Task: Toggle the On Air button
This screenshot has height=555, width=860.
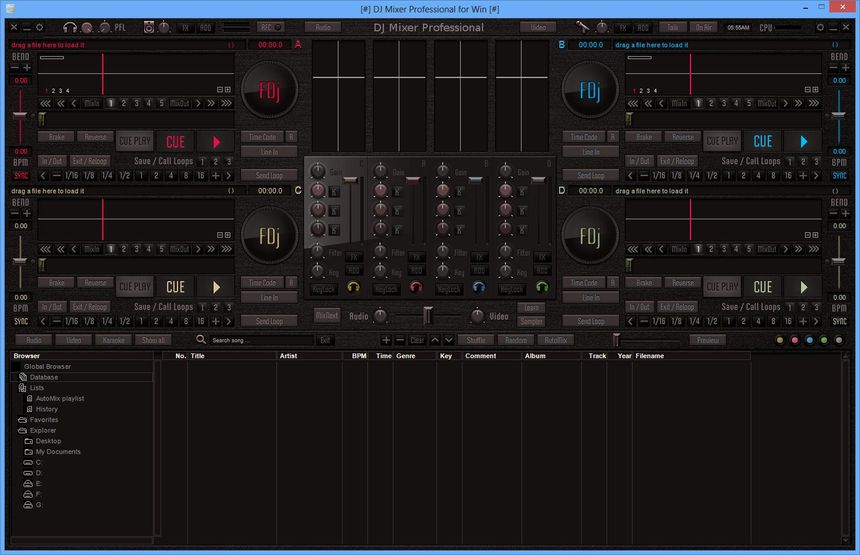Action: tap(703, 27)
